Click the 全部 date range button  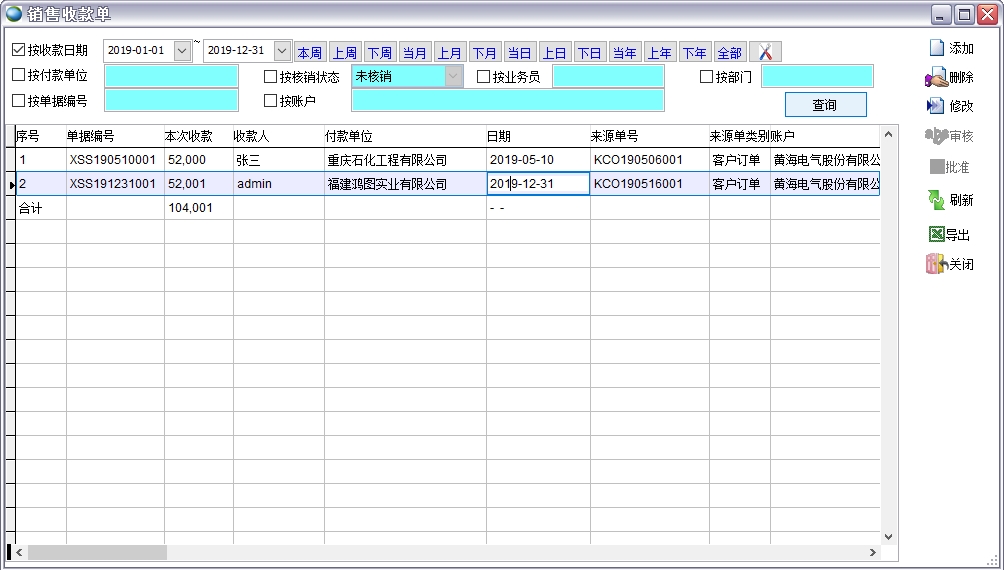(730, 53)
